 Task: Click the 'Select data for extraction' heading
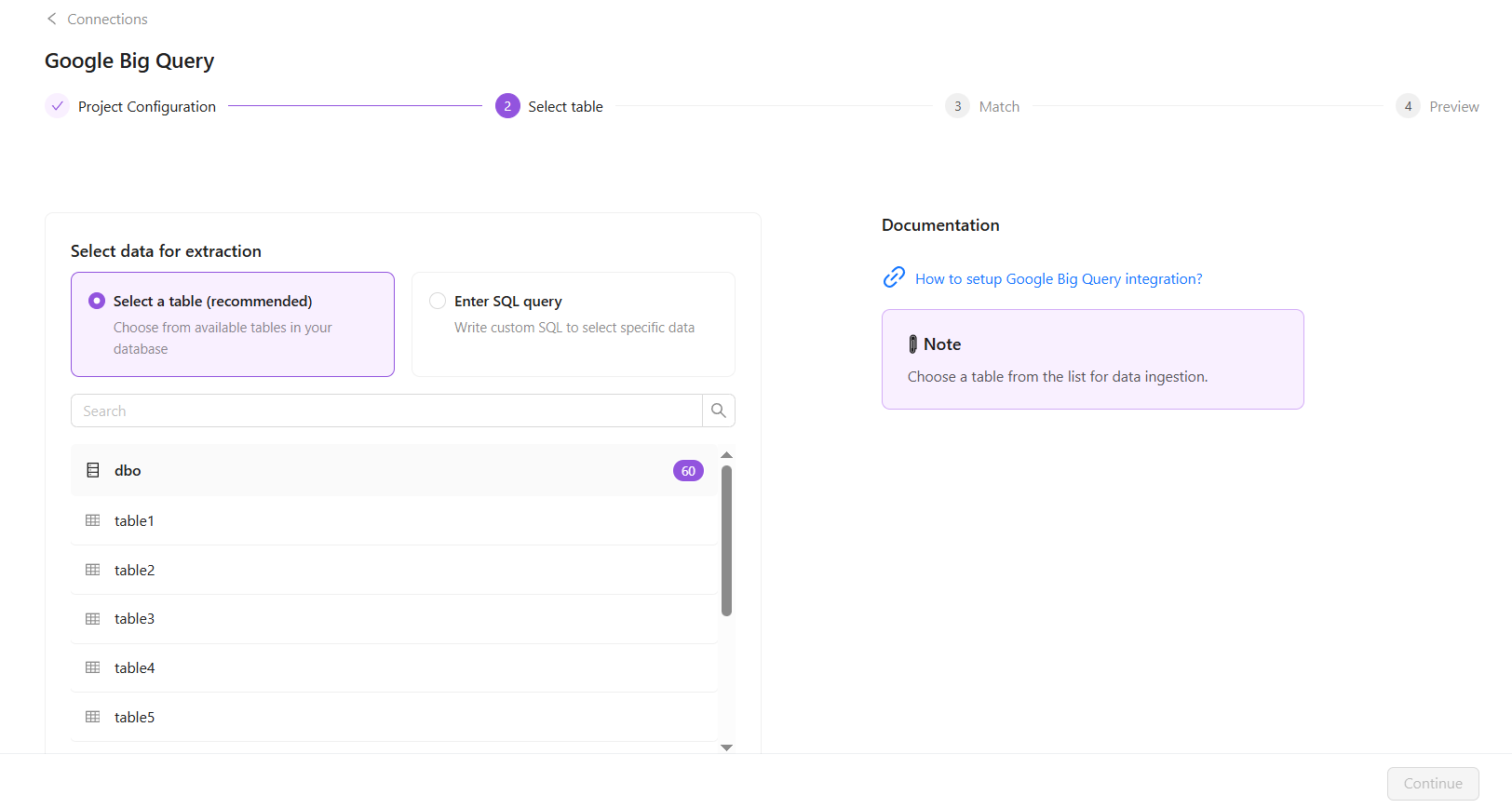click(166, 251)
